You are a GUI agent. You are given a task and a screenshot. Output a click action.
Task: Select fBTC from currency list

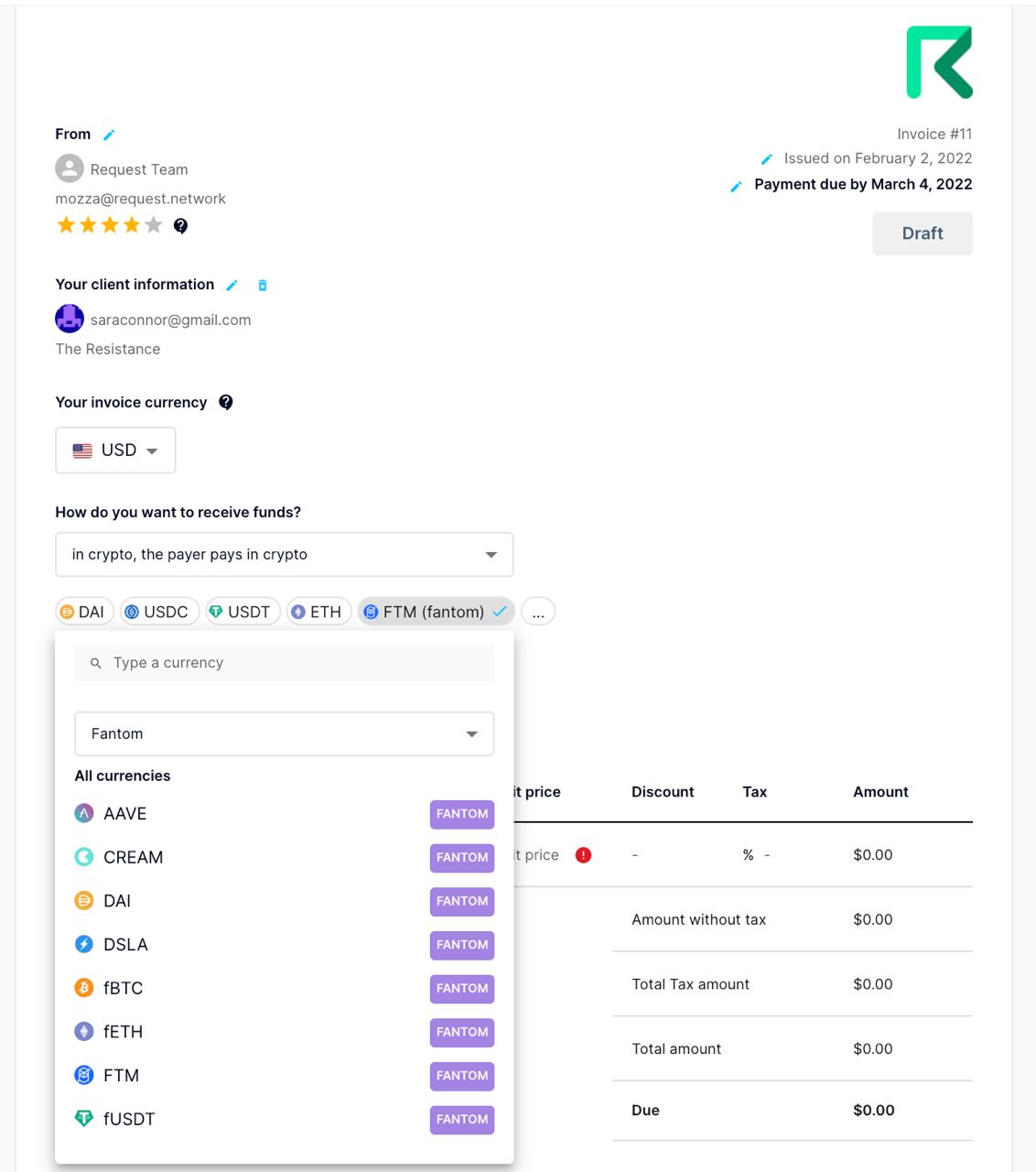tap(285, 988)
